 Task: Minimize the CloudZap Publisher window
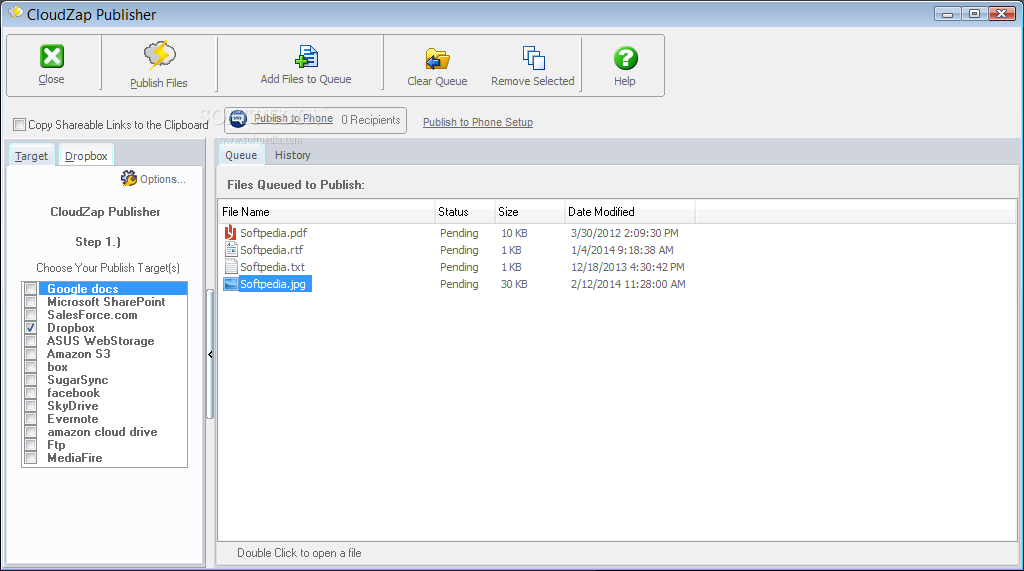[x=948, y=13]
